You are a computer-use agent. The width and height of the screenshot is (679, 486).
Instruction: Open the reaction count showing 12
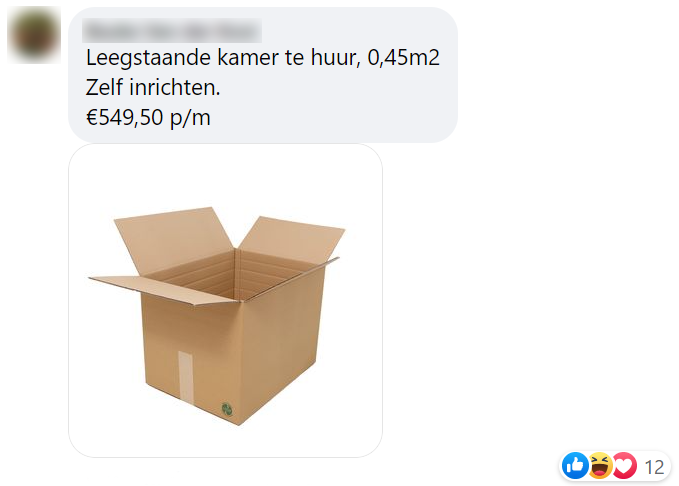tap(654, 467)
